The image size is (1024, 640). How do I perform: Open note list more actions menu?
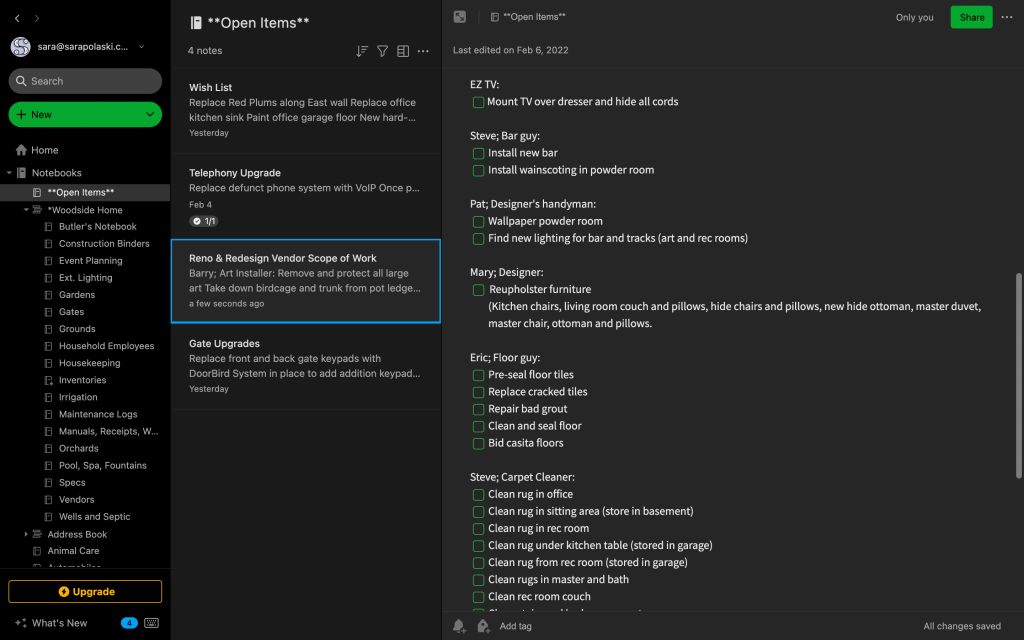(x=423, y=51)
